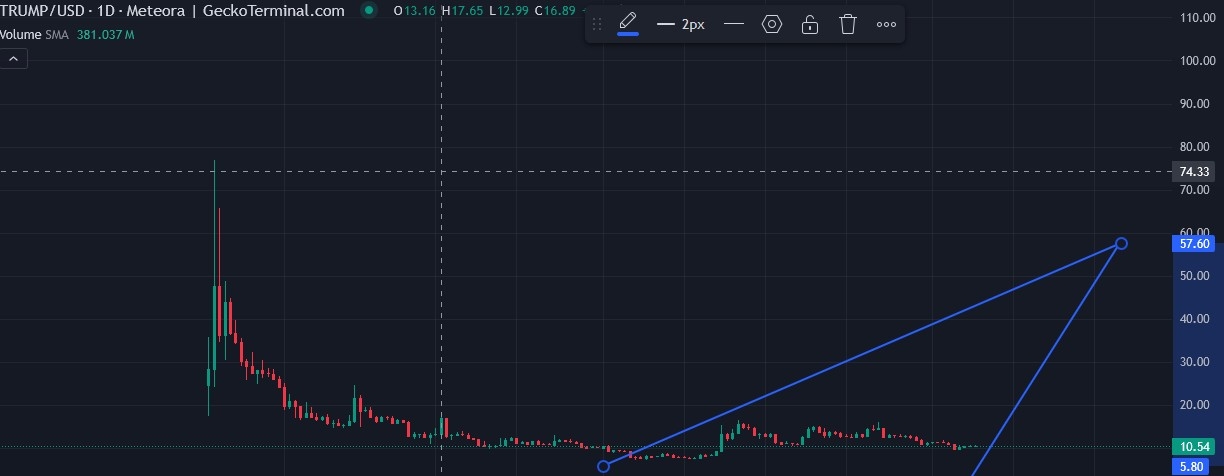Screen dimensions: 1224x476
Task: Click the blue 57.60 price label
Action: click(1196, 244)
